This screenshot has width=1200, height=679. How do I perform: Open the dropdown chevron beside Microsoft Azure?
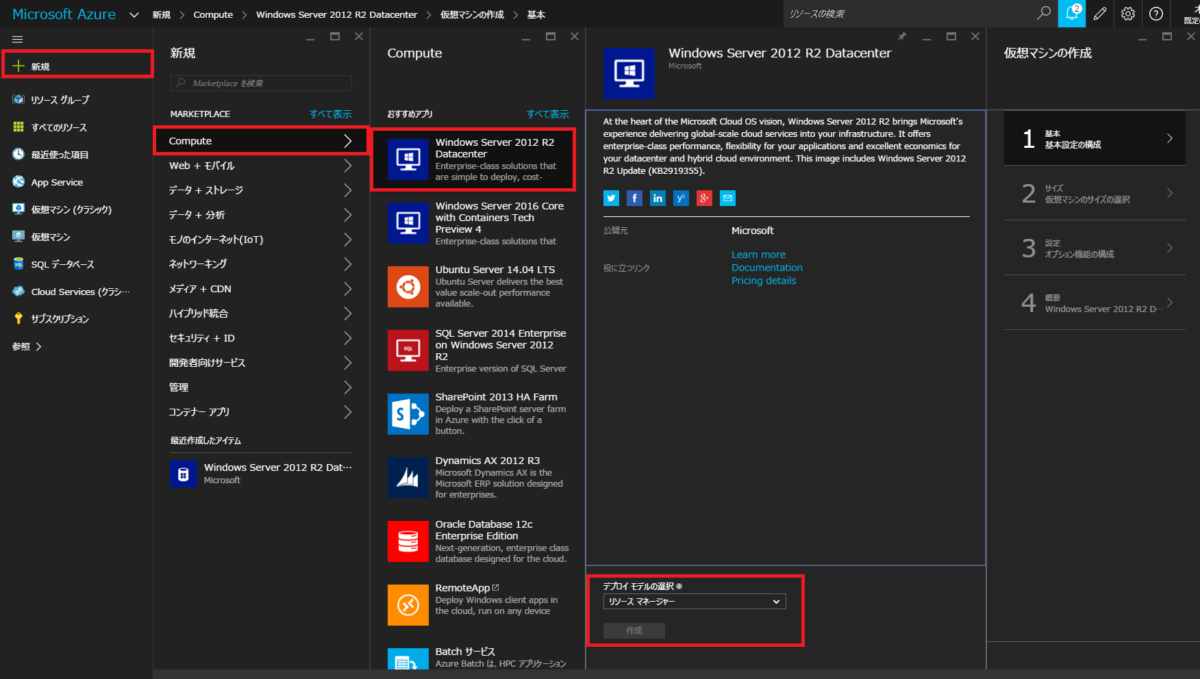pos(134,14)
